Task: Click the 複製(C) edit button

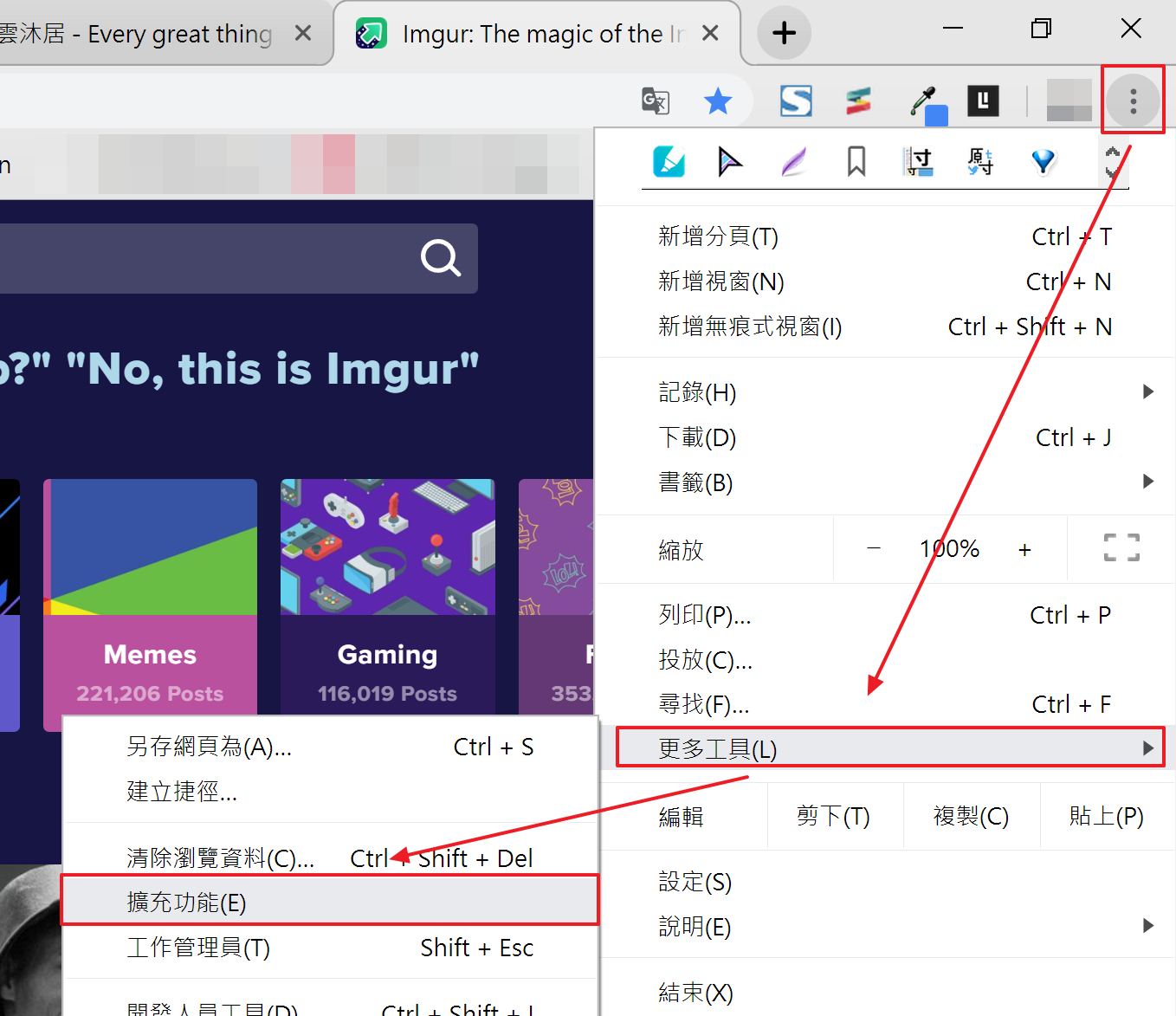Action: click(x=972, y=816)
